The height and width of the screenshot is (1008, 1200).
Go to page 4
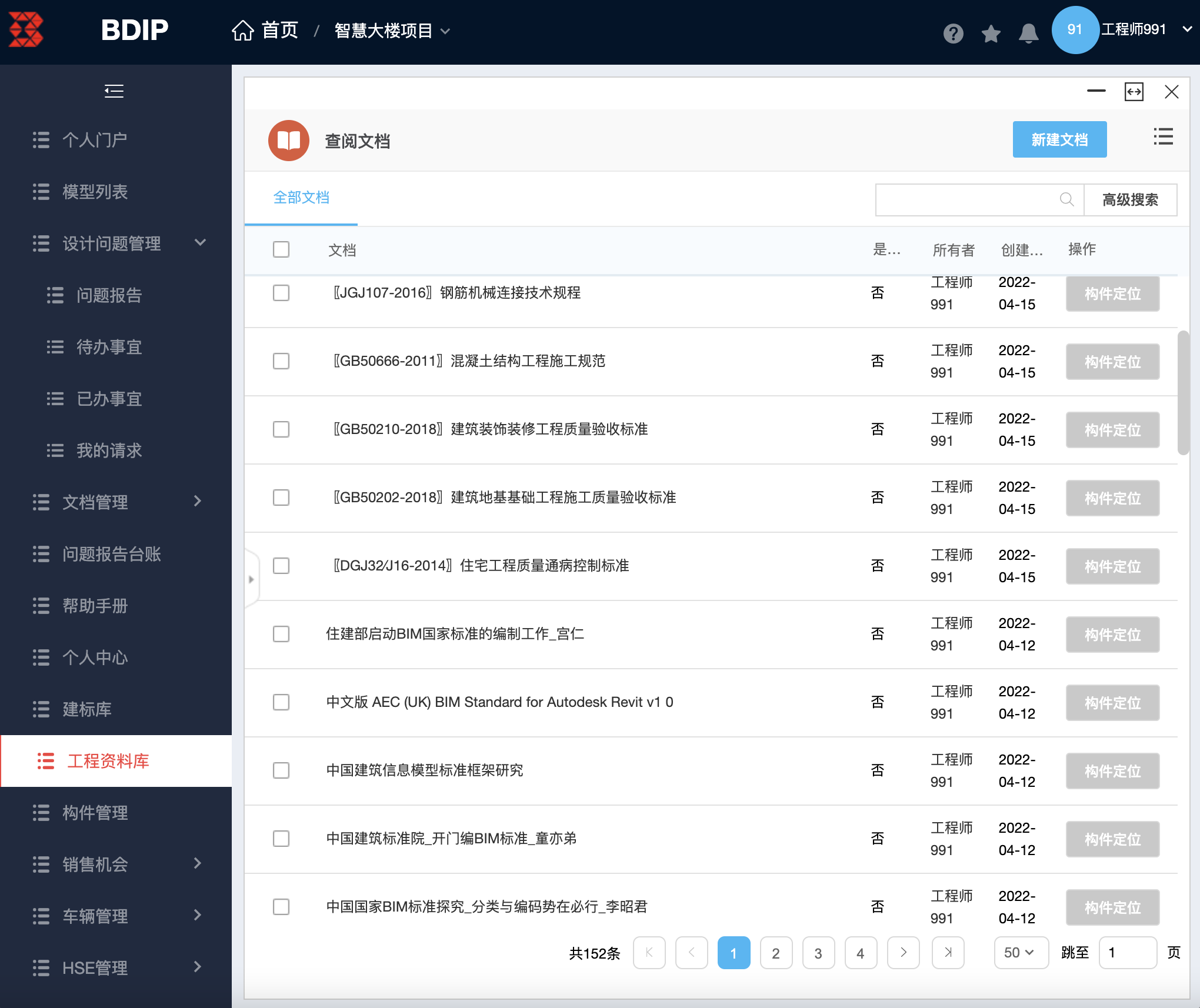[861, 953]
